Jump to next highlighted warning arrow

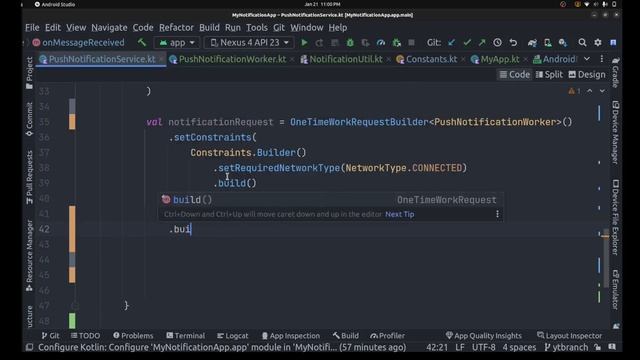click(602, 91)
